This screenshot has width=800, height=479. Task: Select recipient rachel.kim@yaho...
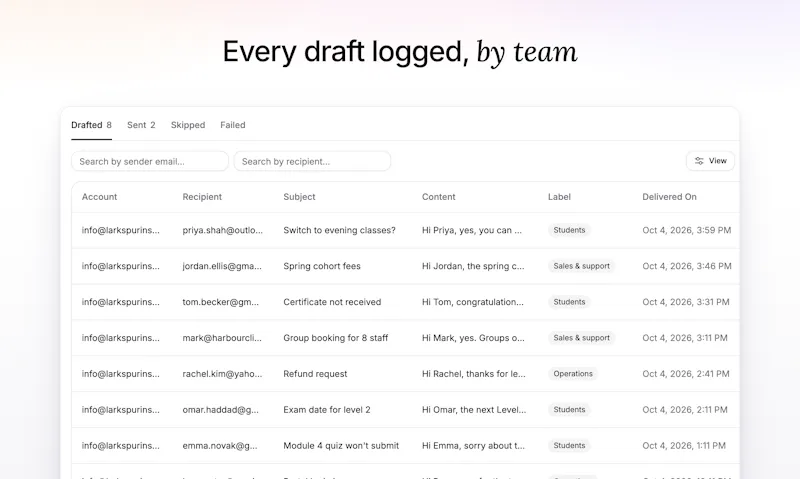[x=222, y=374]
